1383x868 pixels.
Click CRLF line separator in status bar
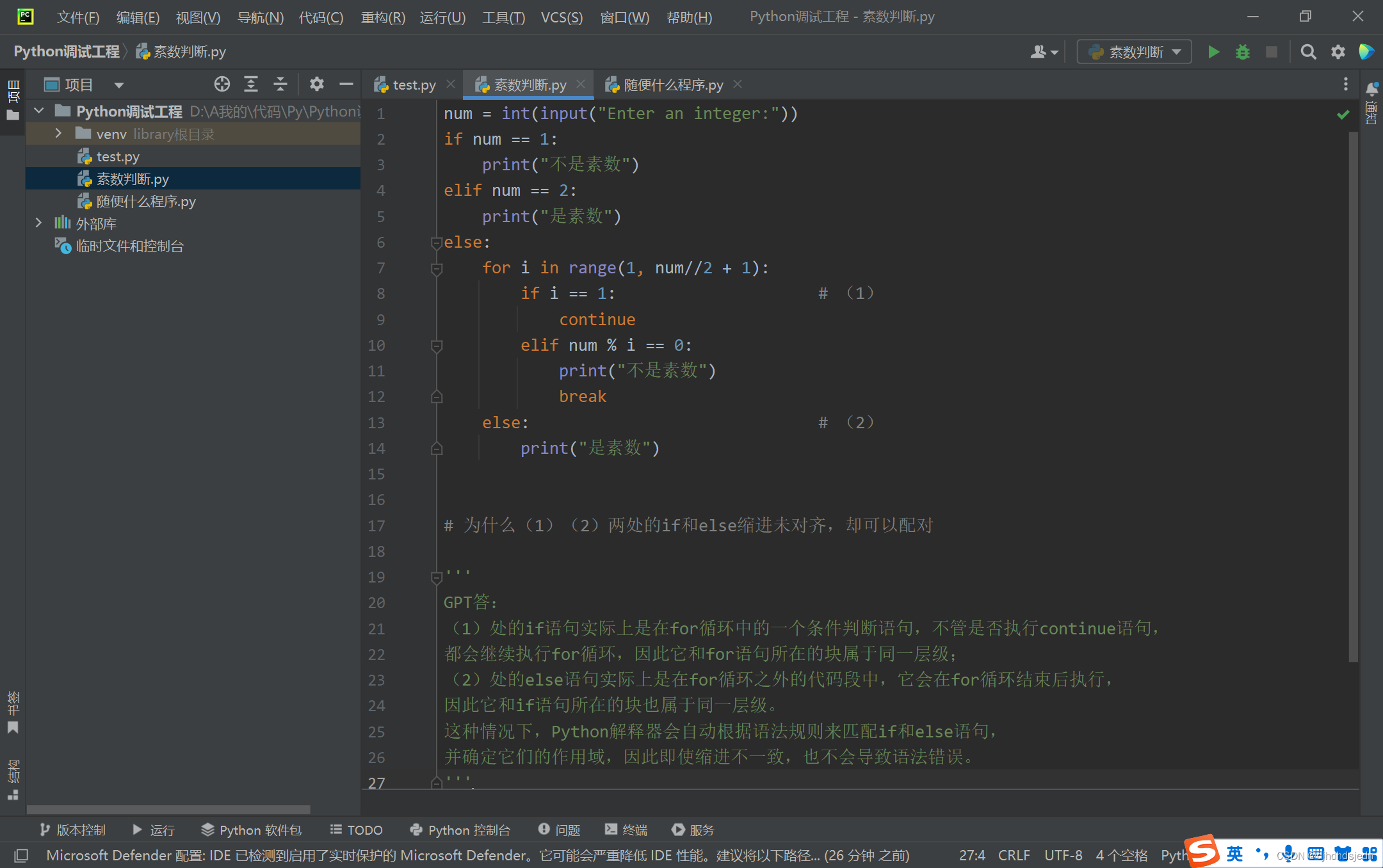pyautogui.click(x=1014, y=855)
